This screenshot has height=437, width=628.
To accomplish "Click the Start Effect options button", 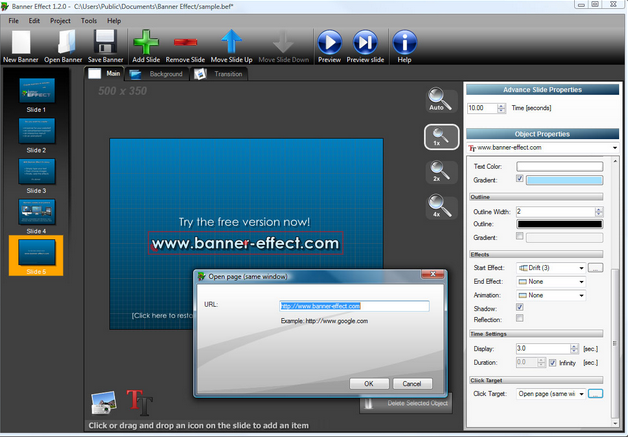I will pyautogui.click(x=596, y=268).
